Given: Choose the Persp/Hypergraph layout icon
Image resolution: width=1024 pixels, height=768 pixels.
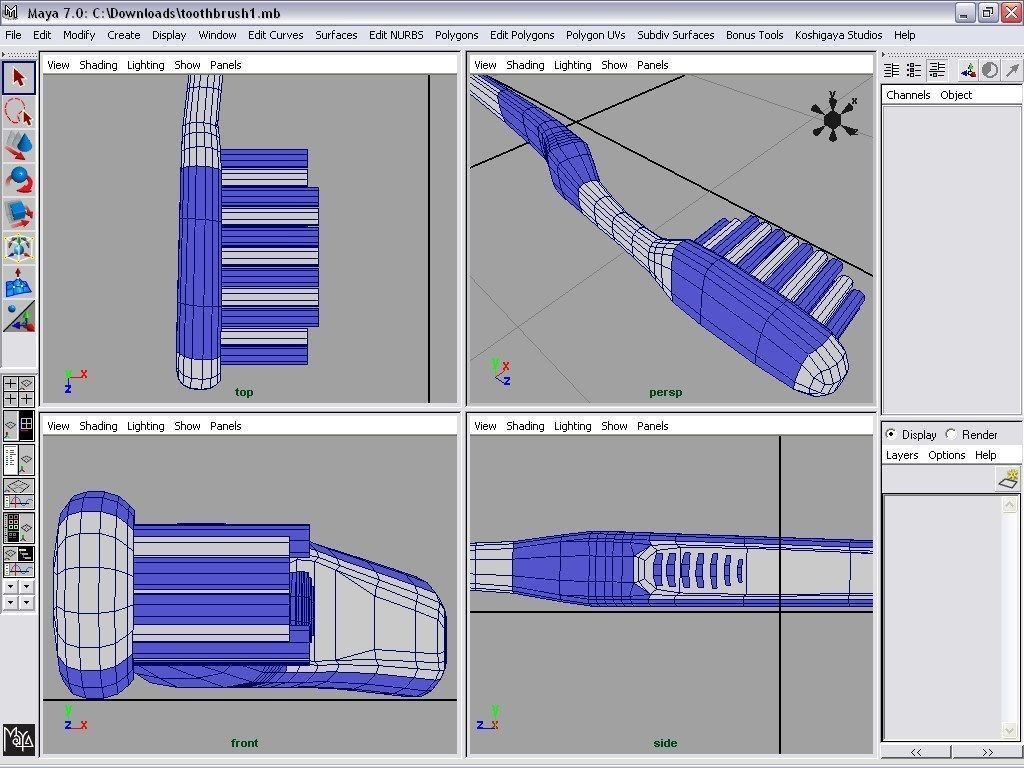Looking at the screenshot, I should 18,424.
